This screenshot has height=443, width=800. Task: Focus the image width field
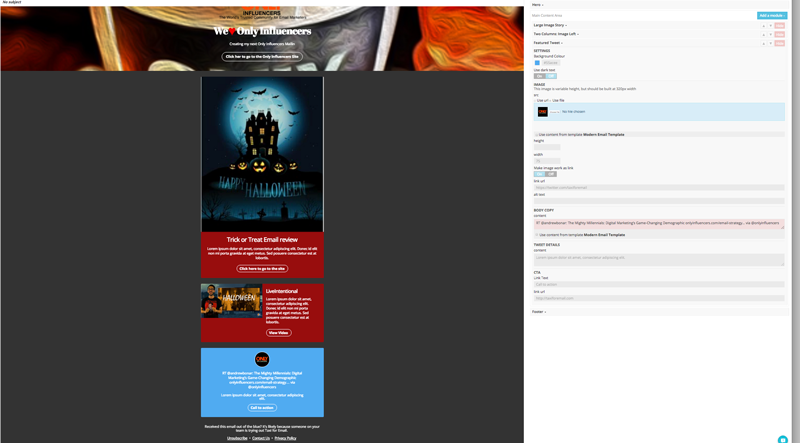click(x=547, y=161)
